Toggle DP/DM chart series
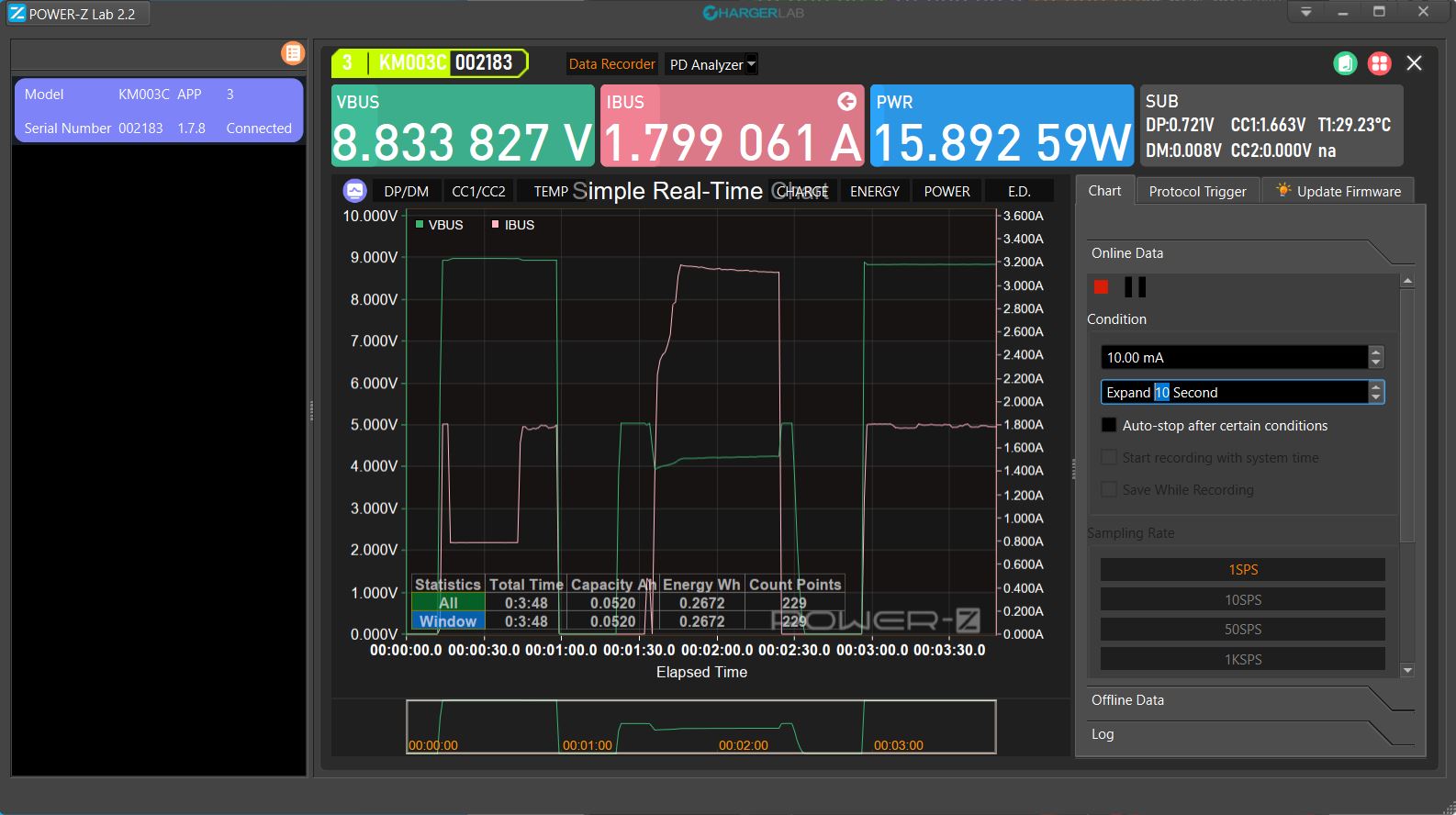The width and height of the screenshot is (1456, 815). [406, 191]
